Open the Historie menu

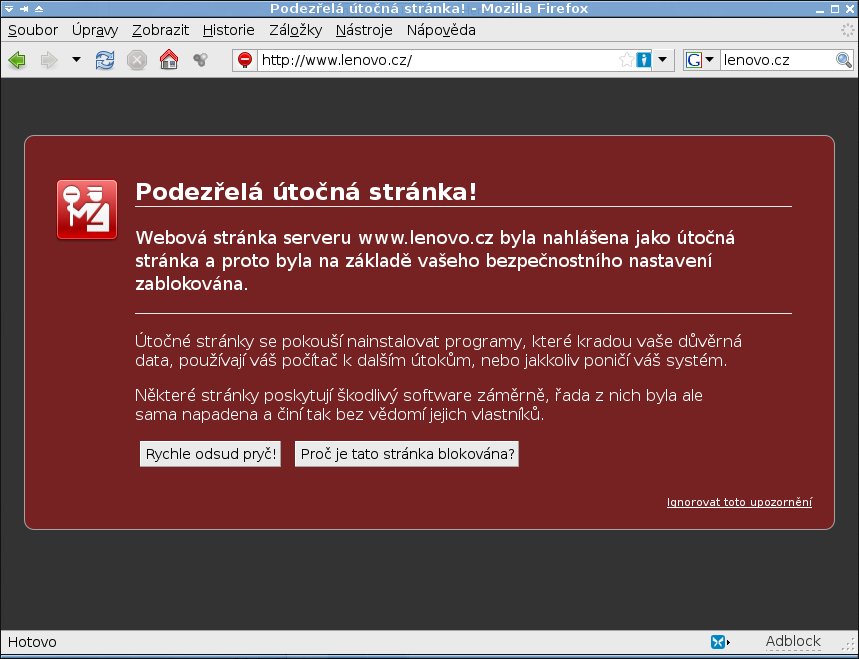tap(228, 30)
